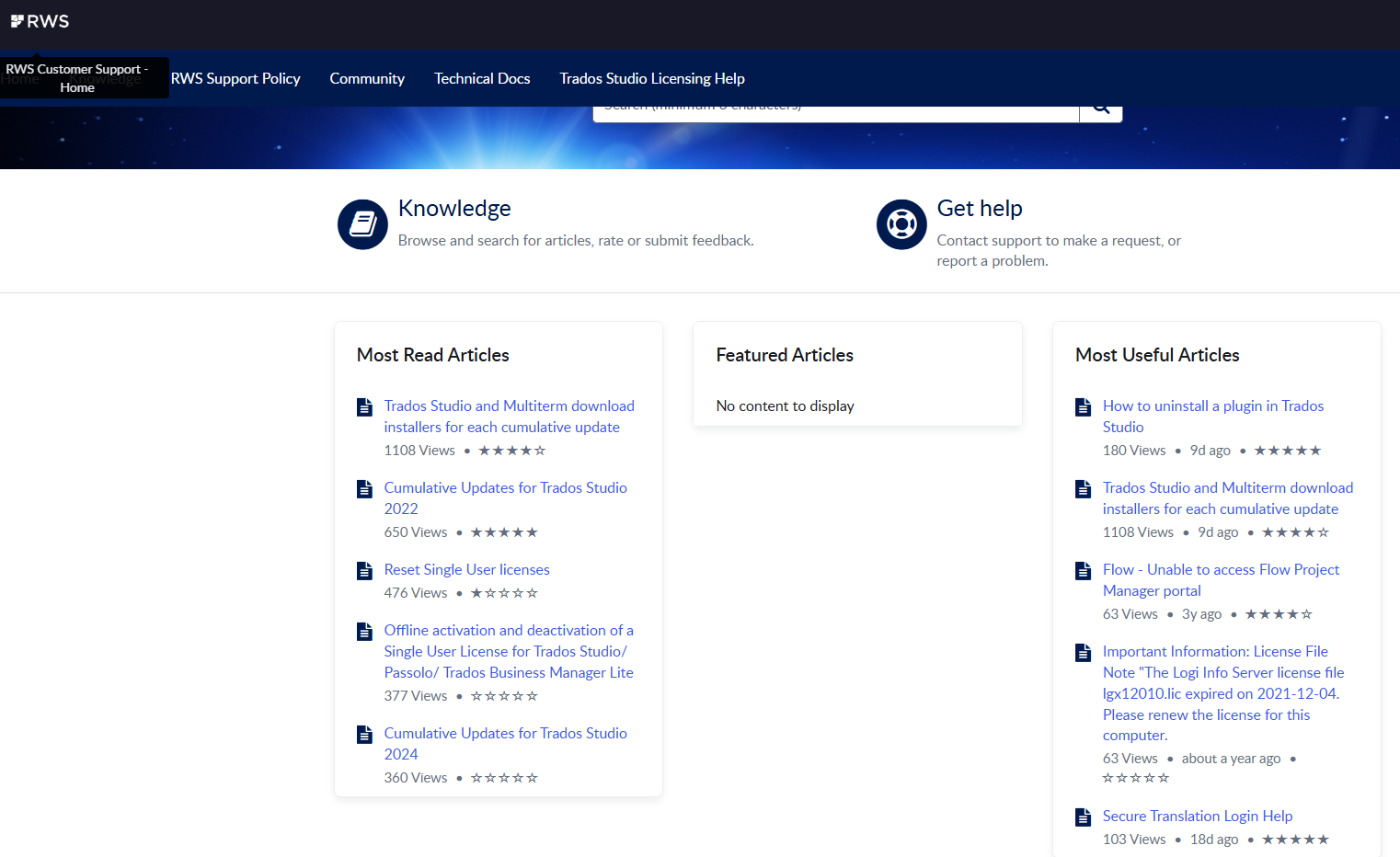1400x857 pixels.
Task: Click the Get help lifebuoy icon
Action: pos(901,224)
